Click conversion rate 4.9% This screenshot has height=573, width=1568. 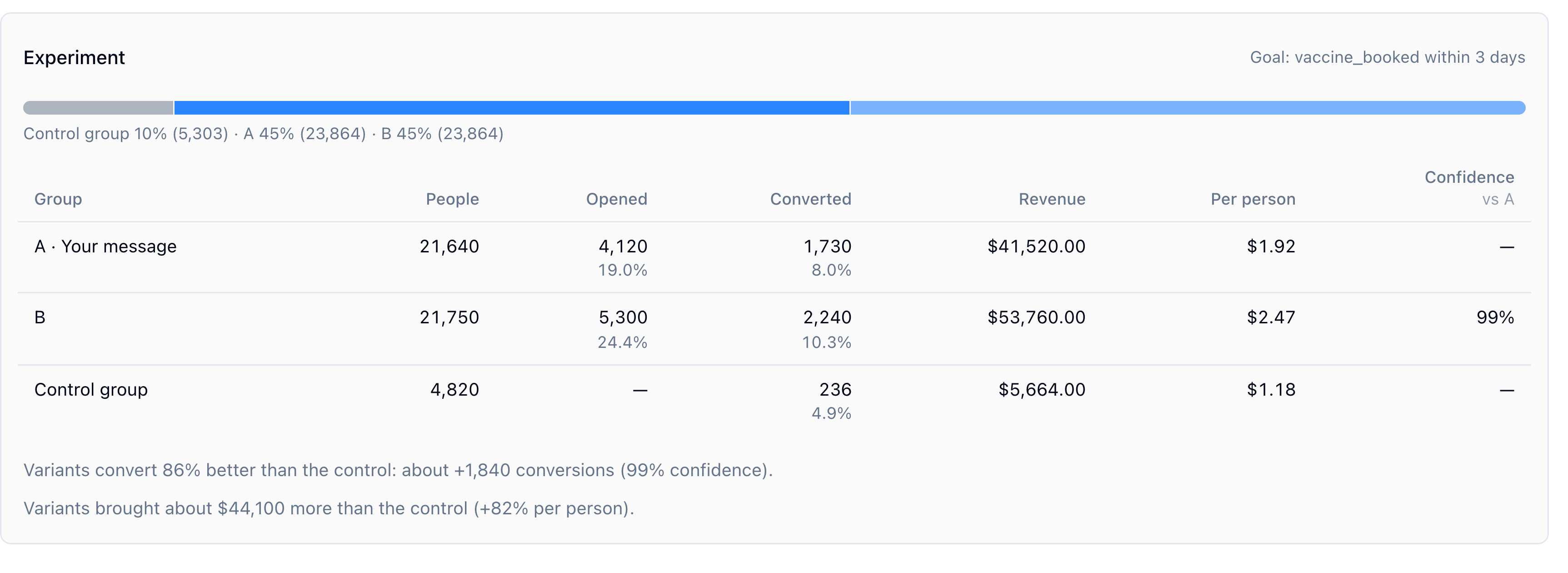click(x=831, y=413)
